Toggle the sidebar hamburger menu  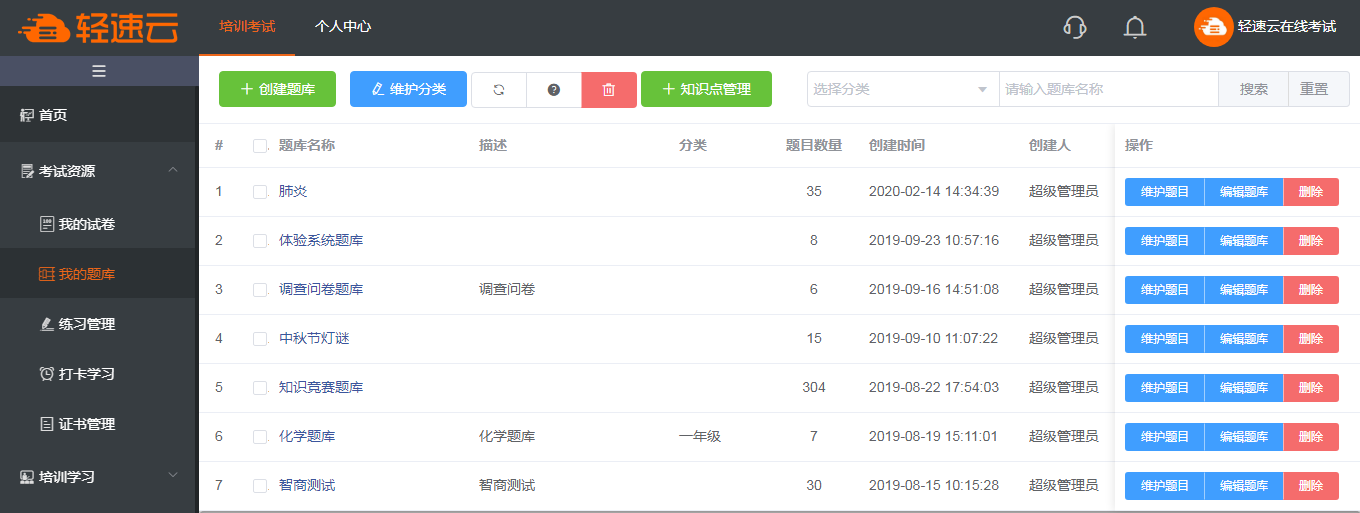[98, 71]
